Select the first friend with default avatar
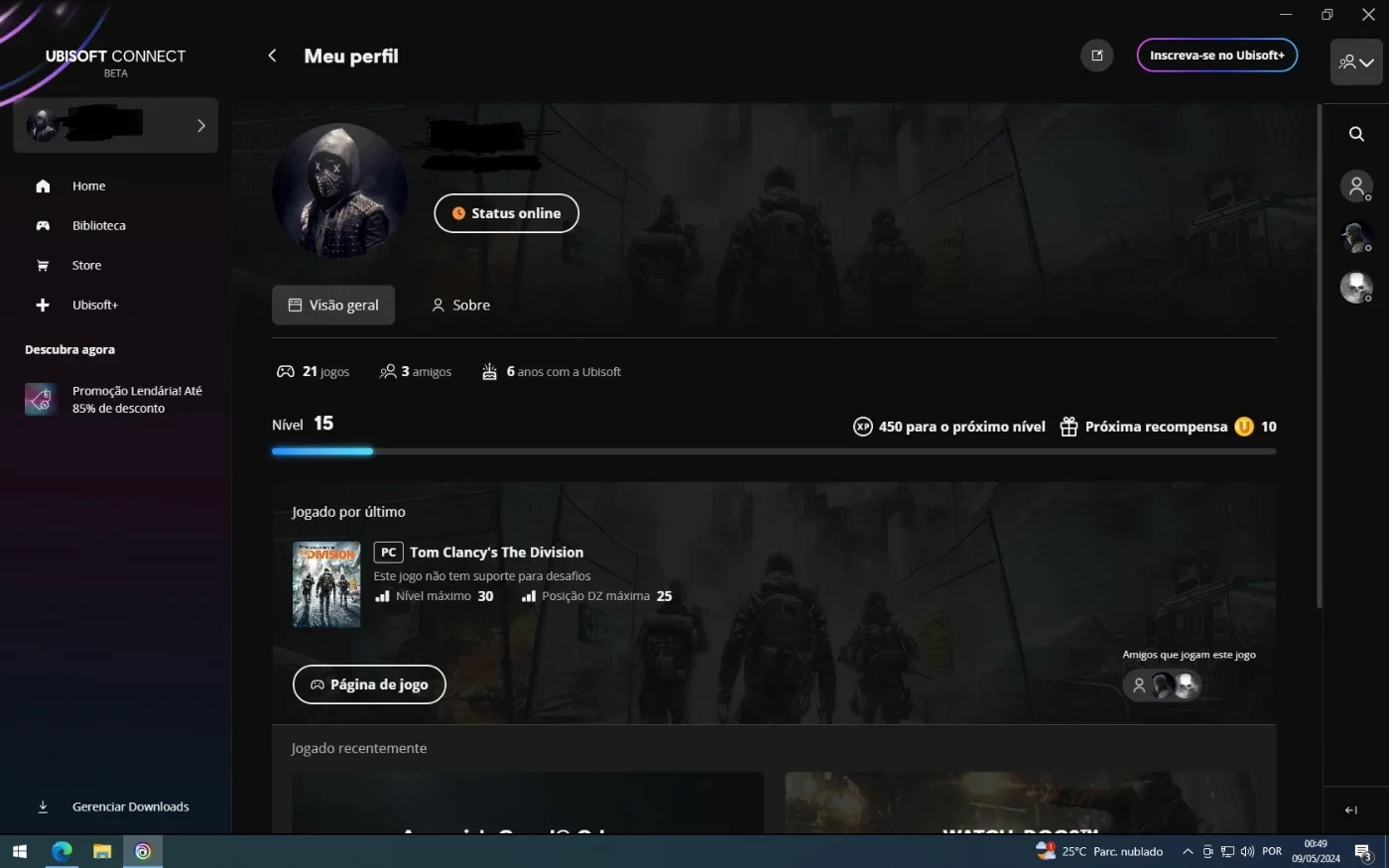The width and height of the screenshot is (1389, 868). point(1356,186)
